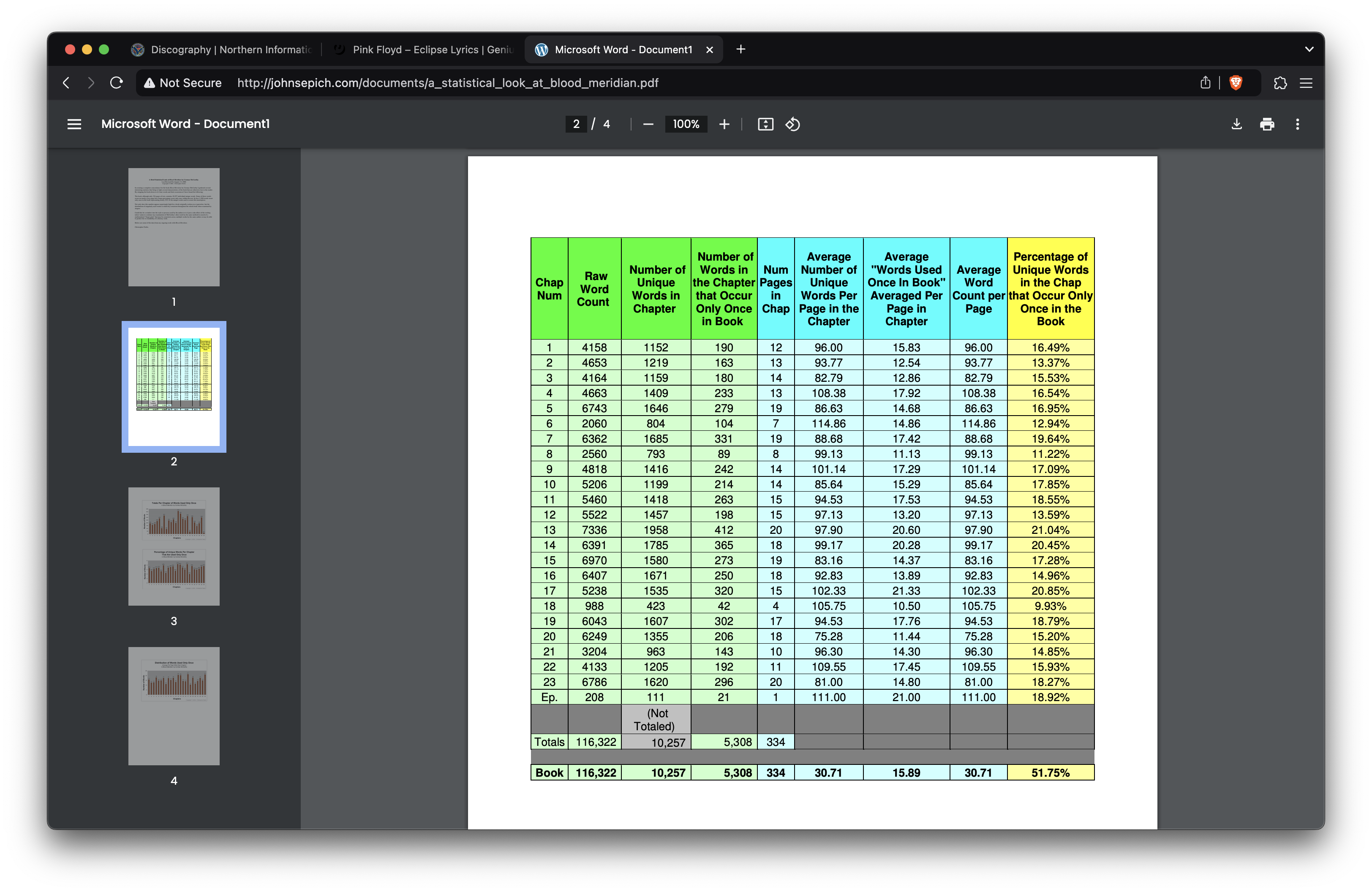Click percentage 21.04% in chapter 13 row
The width and height of the screenshot is (1372, 892).
point(1050,530)
